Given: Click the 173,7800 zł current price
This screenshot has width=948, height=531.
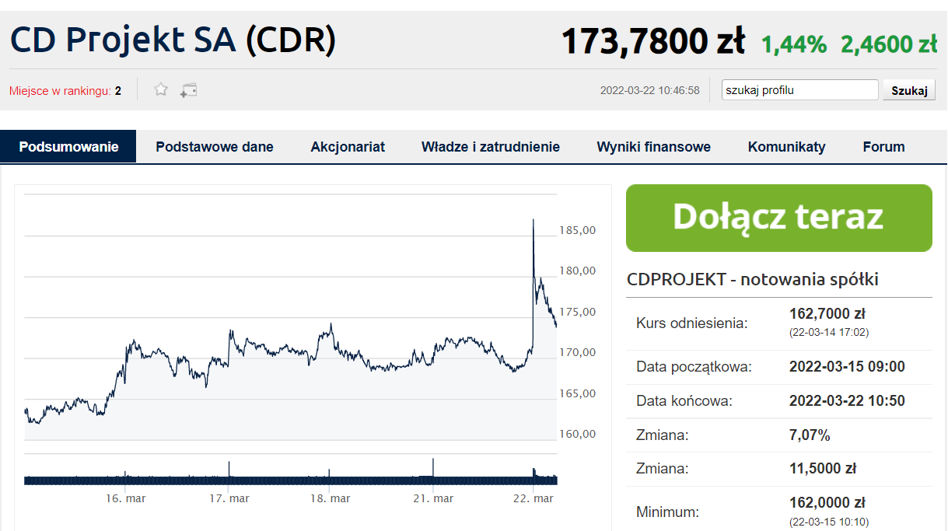Looking at the screenshot, I should tap(652, 42).
